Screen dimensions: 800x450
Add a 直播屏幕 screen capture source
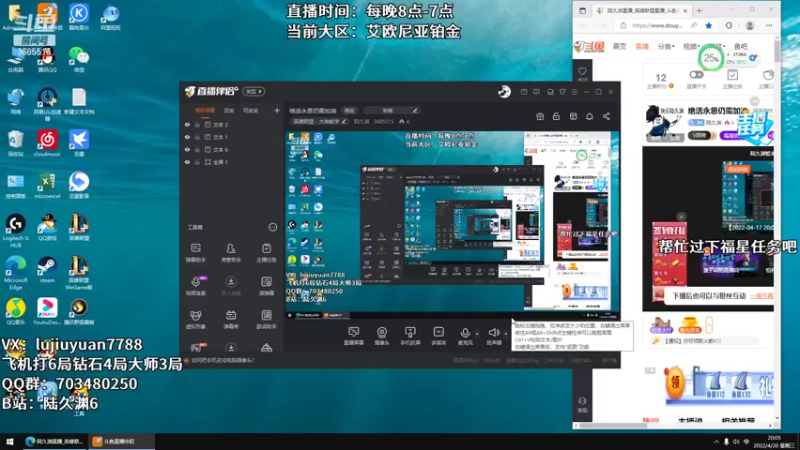coord(353,336)
